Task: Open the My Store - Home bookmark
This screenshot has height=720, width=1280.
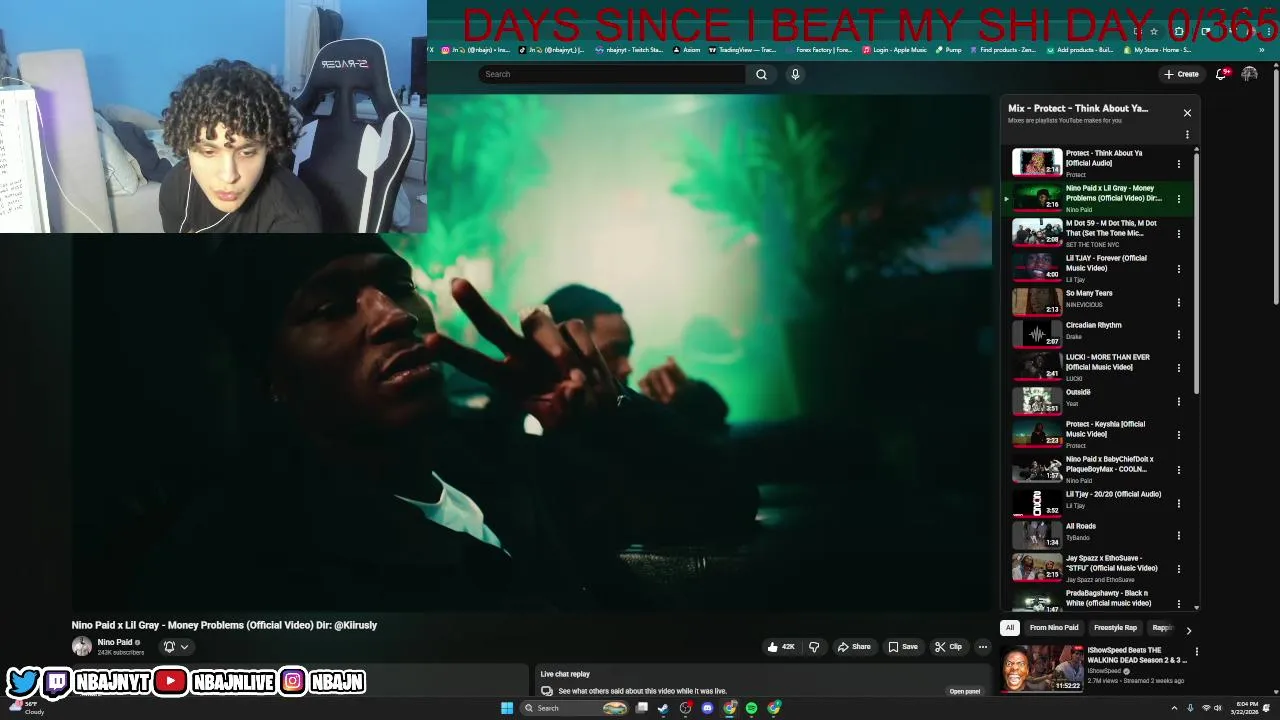Action: (1158, 50)
